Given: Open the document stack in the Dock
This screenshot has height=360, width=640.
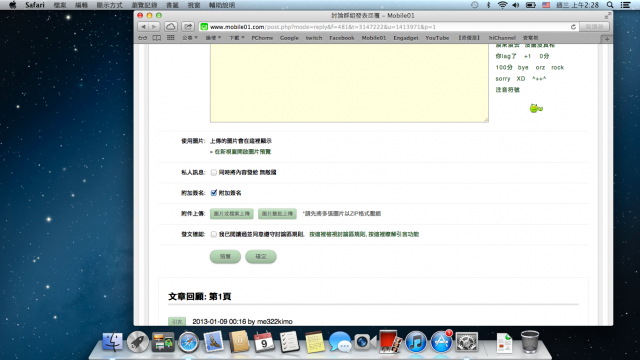Looking at the screenshot, I should point(504,342).
